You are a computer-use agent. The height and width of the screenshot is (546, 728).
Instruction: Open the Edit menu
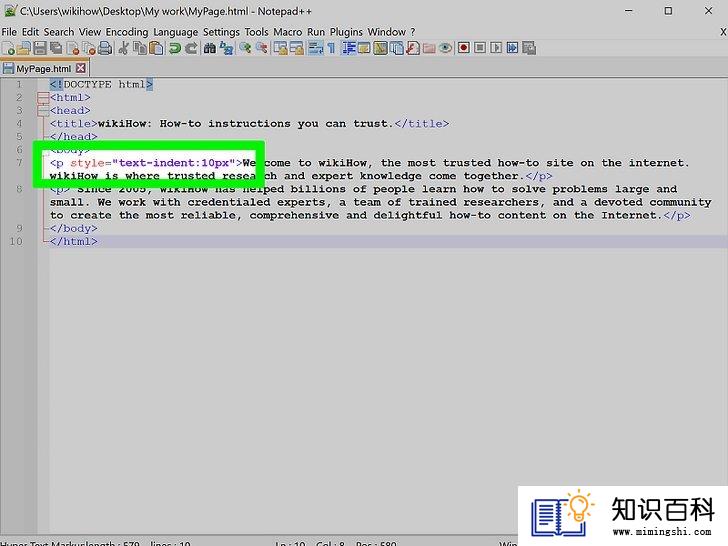(31, 32)
